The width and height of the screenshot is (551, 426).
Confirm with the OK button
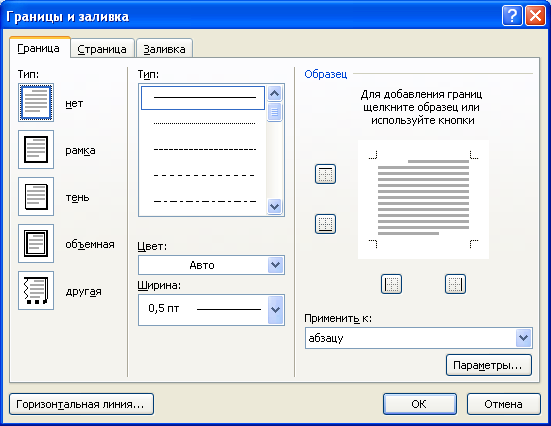point(420,404)
